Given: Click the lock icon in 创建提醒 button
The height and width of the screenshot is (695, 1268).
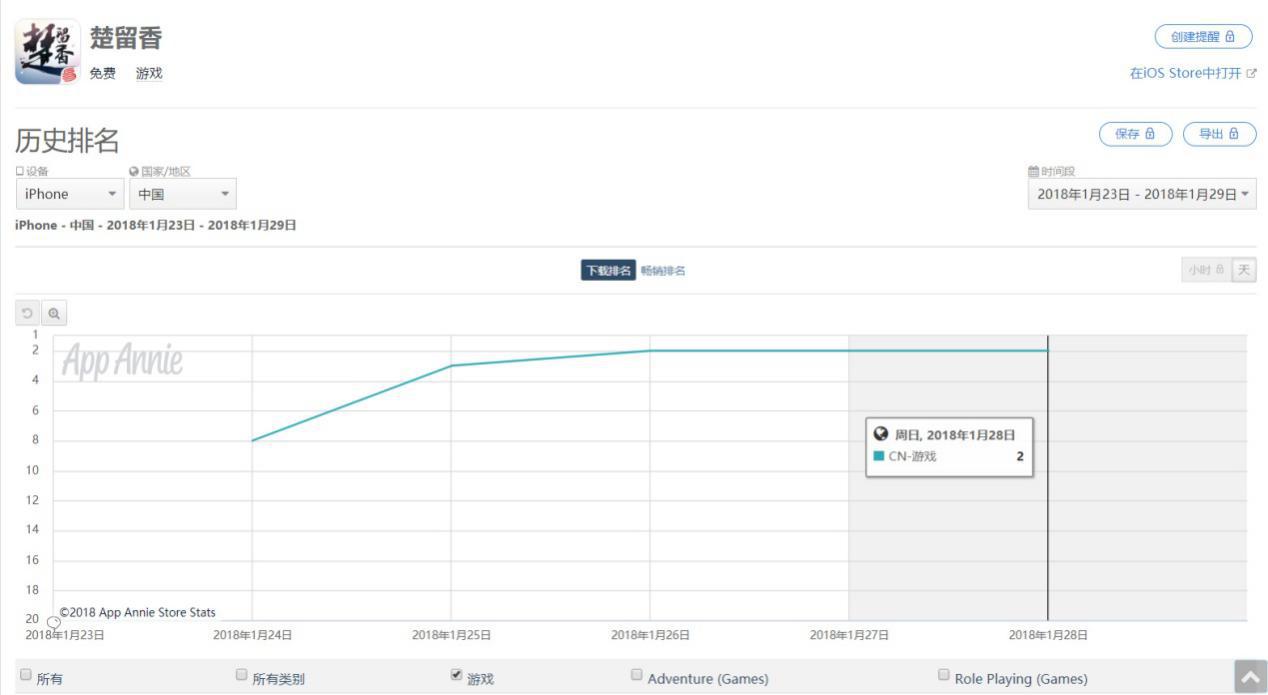Looking at the screenshot, I should point(1230,37).
